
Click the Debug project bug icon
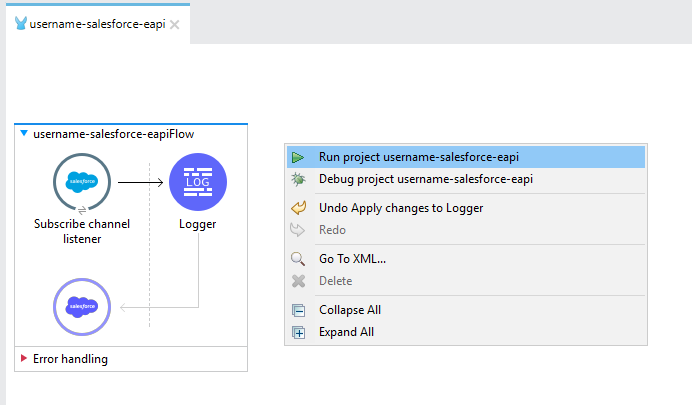click(x=297, y=179)
